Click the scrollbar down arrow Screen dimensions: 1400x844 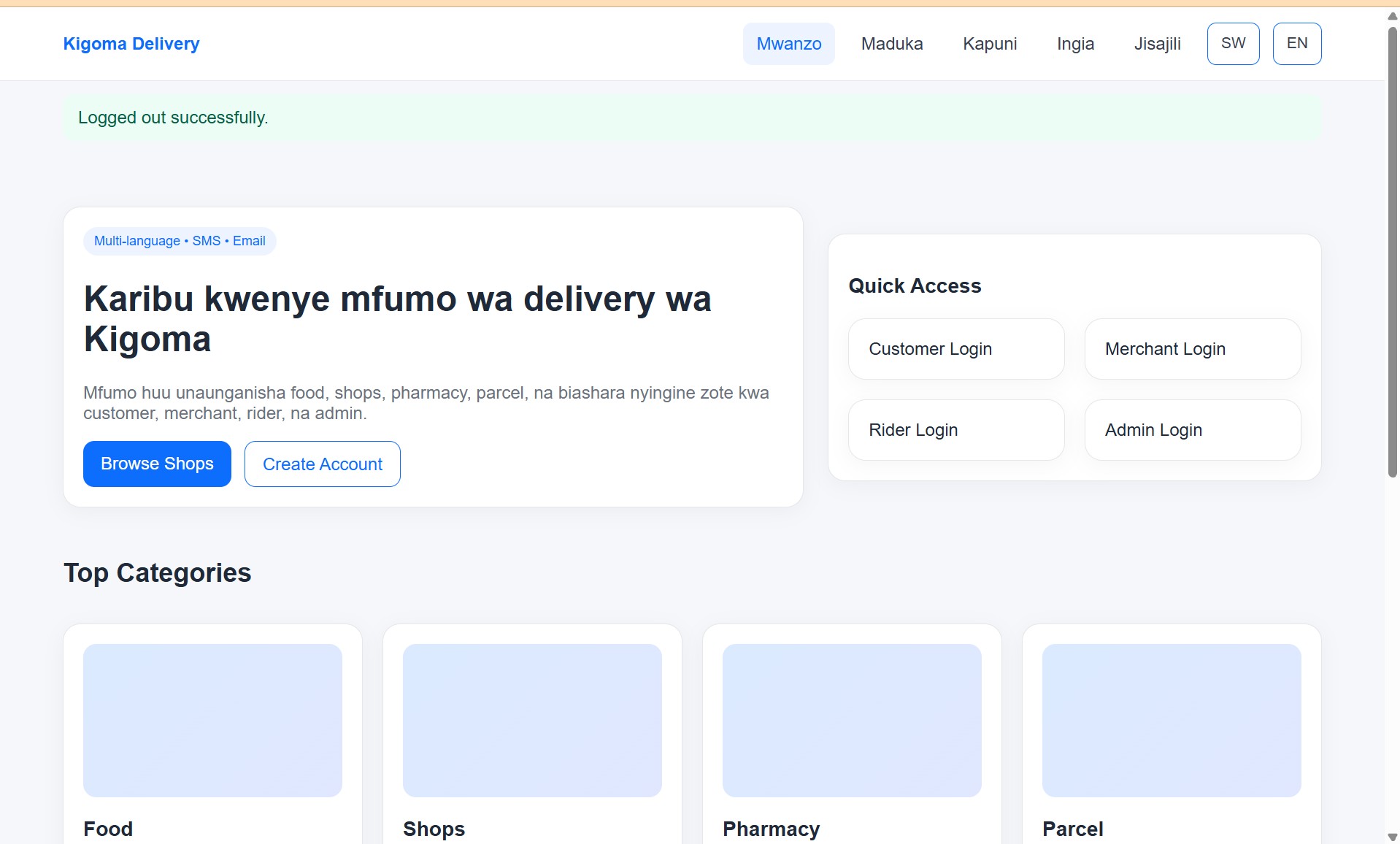coord(1392,837)
